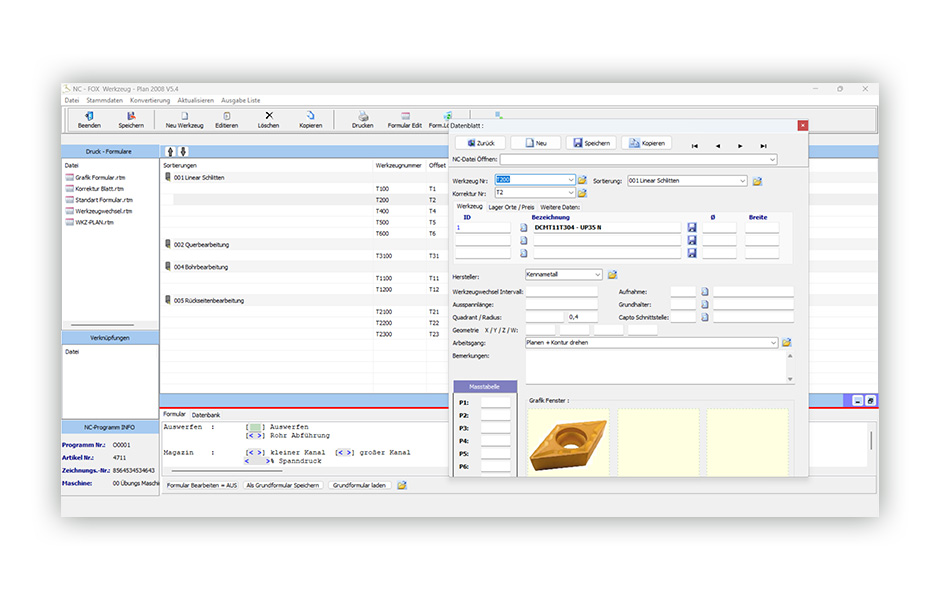Collapse the 001 Linear Schlitten group
The image size is (940, 600).
pyautogui.click(x=168, y=177)
